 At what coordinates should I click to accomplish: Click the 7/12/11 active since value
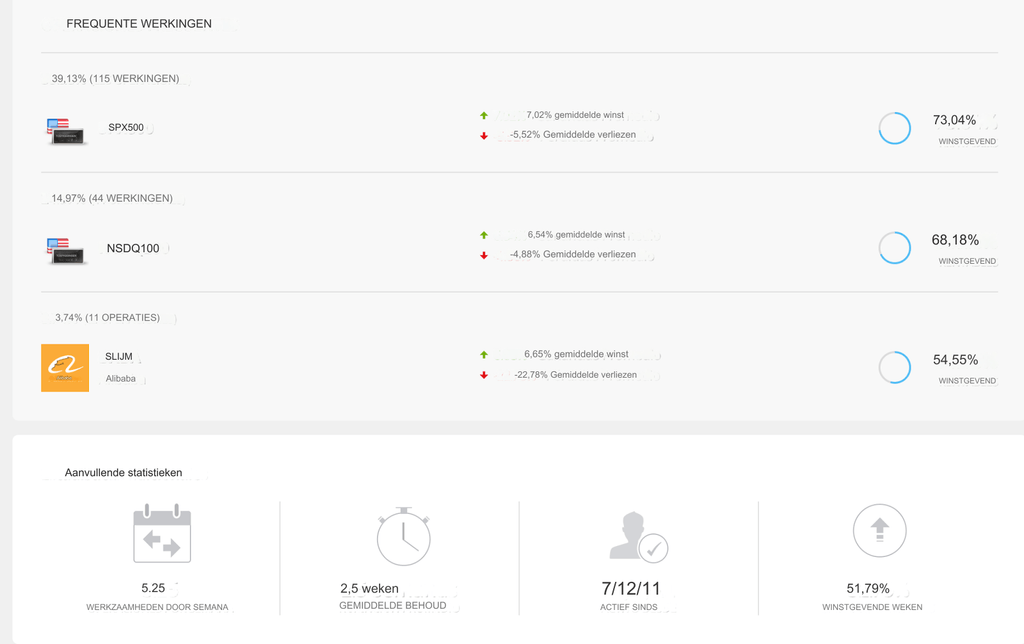[630, 588]
